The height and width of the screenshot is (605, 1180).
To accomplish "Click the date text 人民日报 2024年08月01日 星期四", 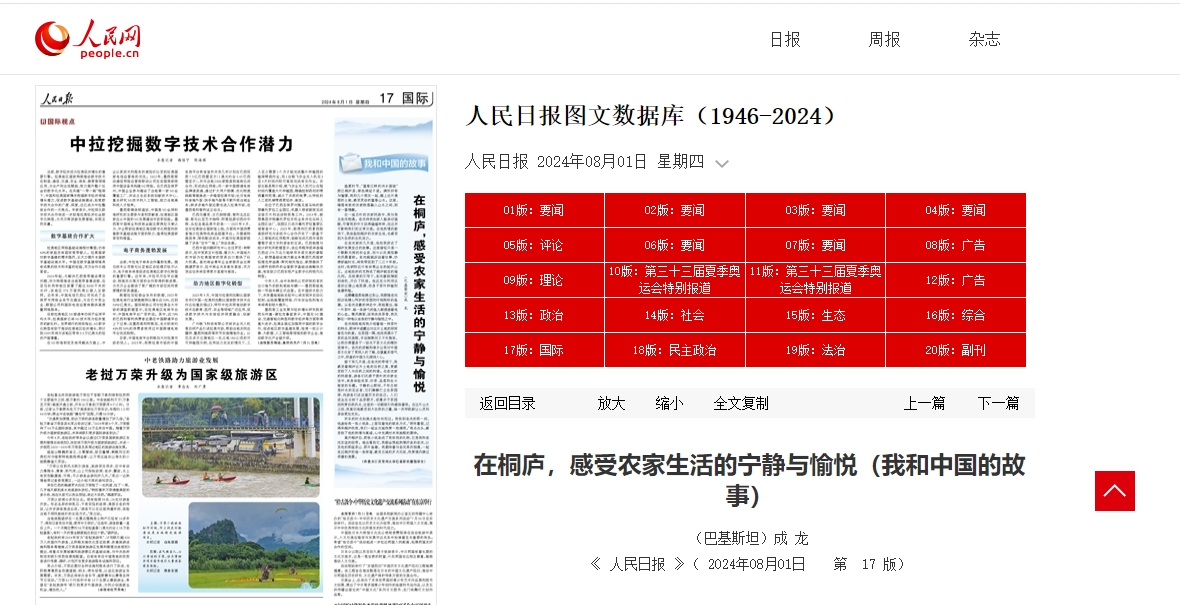I will 584,162.
